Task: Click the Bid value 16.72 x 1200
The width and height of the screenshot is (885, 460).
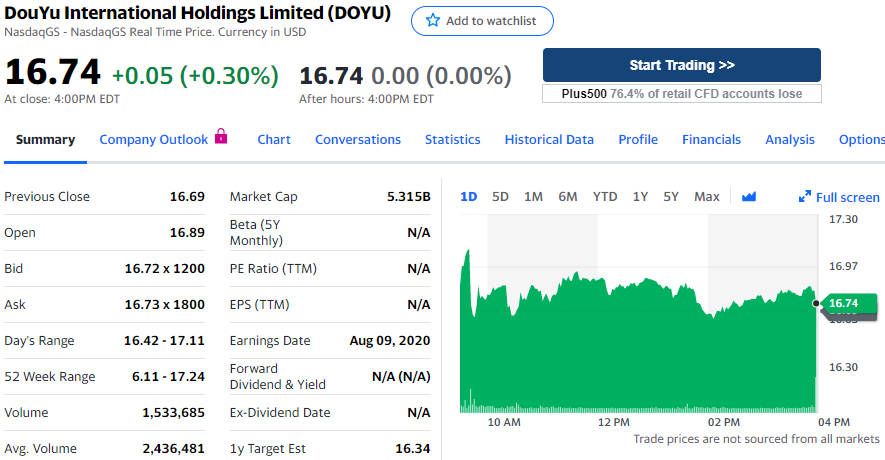Action: point(164,269)
